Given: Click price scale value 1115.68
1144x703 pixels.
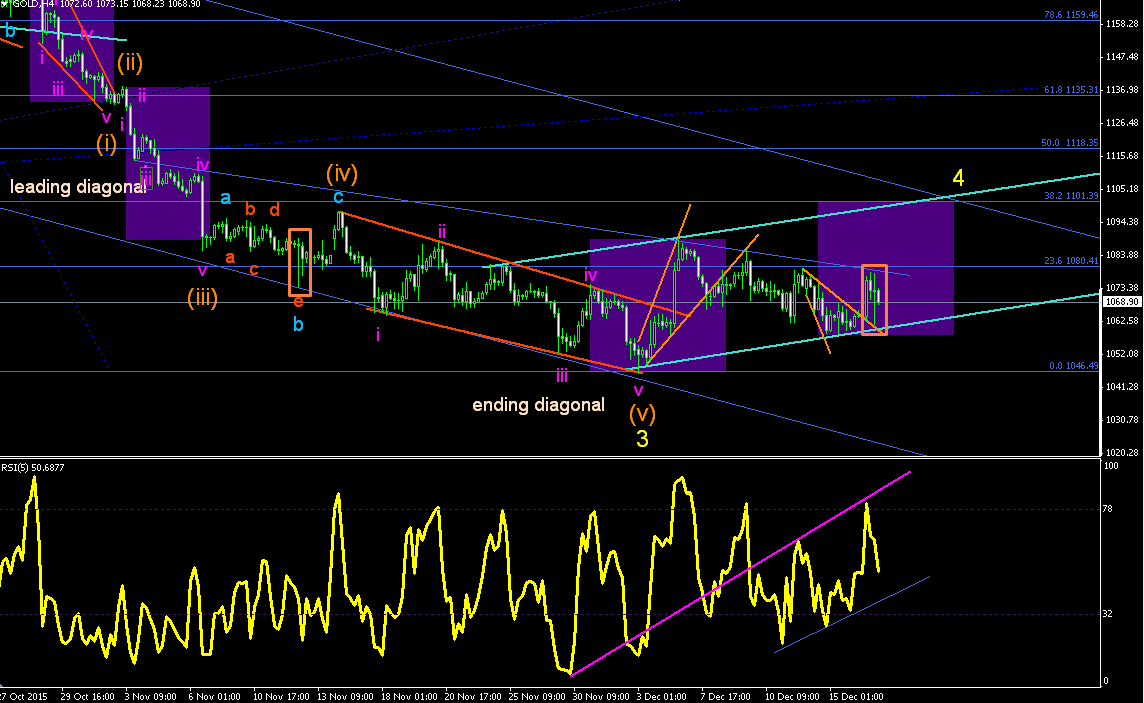Looking at the screenshot, I should pos(1122,155).
